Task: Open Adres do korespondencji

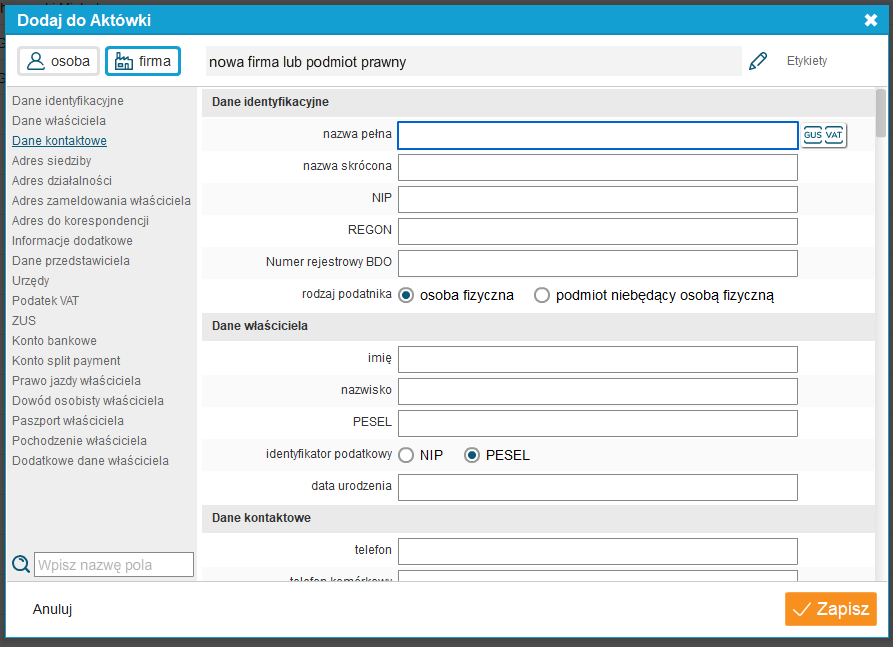Action: pos(80,220)
